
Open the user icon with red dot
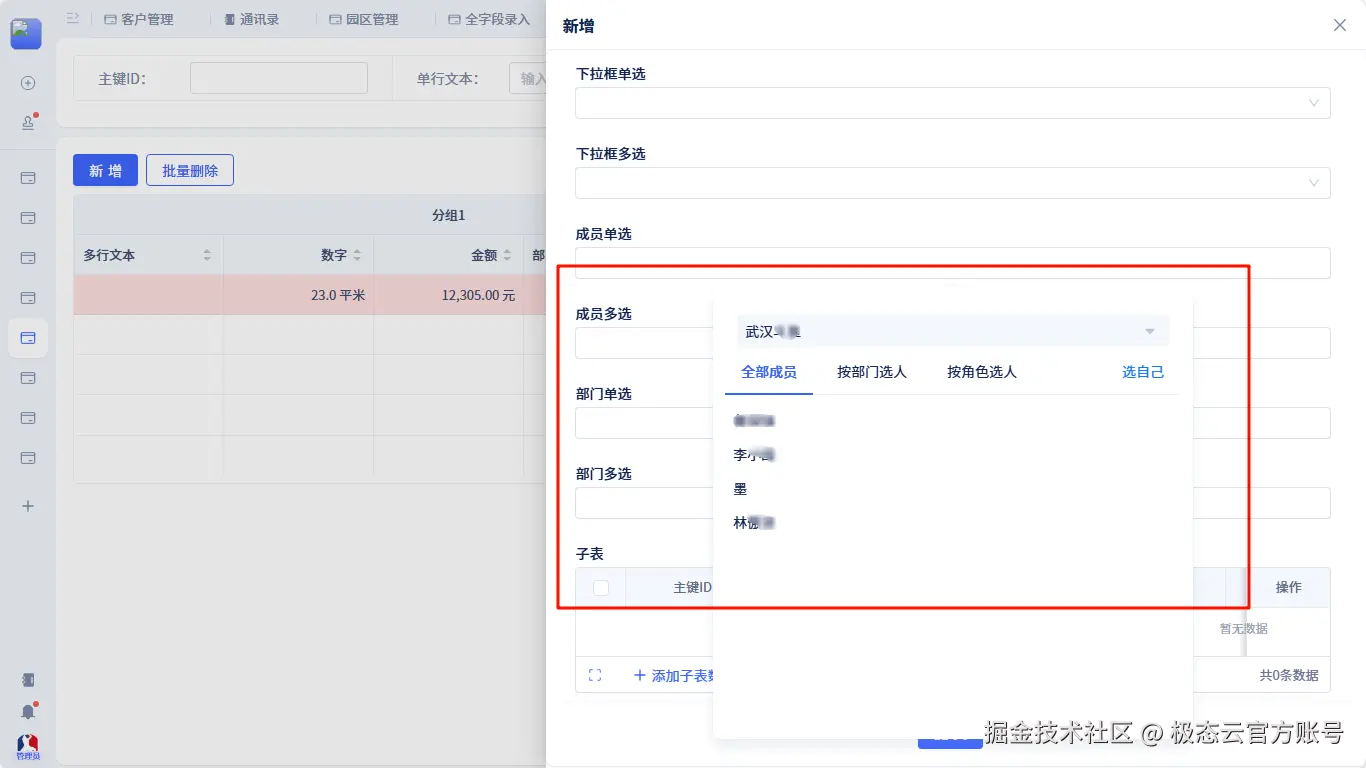[x=28, y=123]
